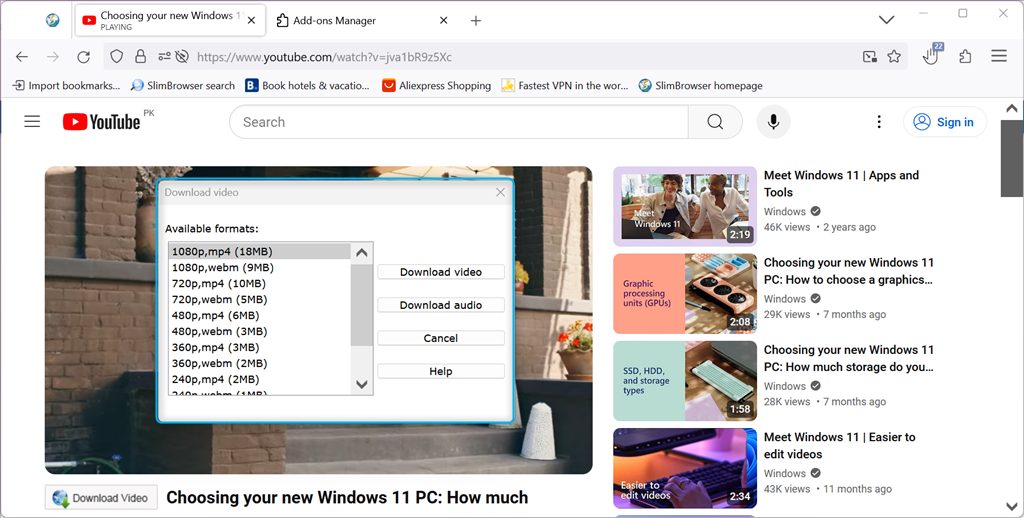Select 360p,webm (2MB) format
Image resolution: width=1024 pixels, height=518 pixels.
(x=260, y=363)
